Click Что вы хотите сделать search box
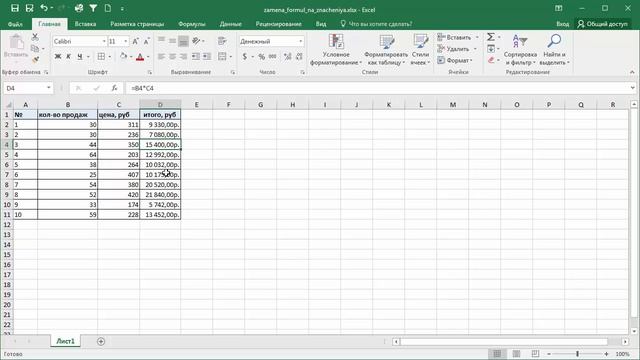 [376, 24]
